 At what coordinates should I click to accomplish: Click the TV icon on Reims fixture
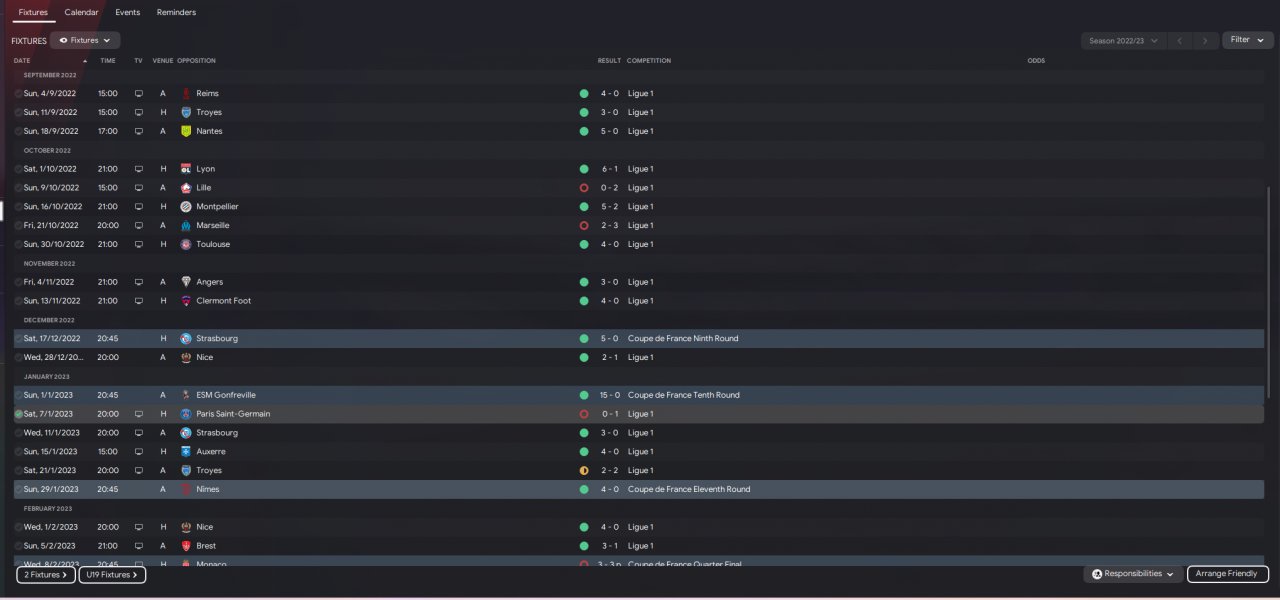pyautogui.click(x=139, y=93)
